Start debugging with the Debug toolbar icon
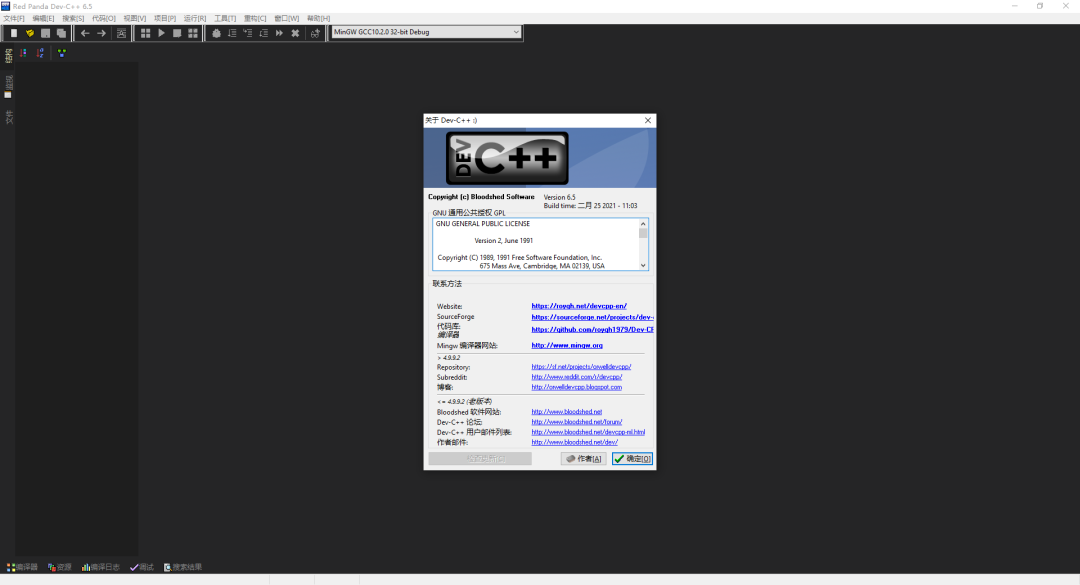This screenshot has height=585, width=1080. (x=216, y=32)
